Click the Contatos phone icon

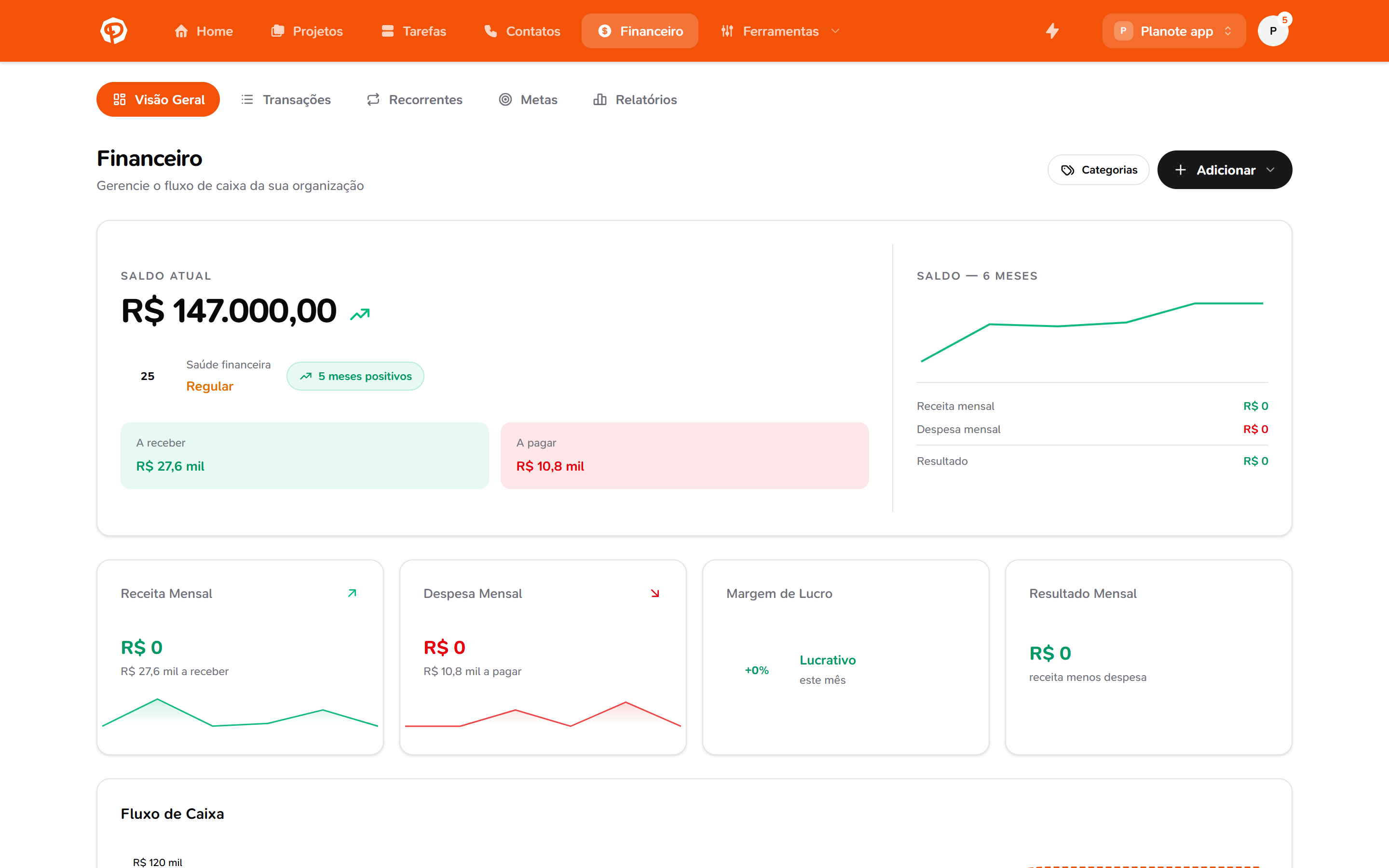491,31
